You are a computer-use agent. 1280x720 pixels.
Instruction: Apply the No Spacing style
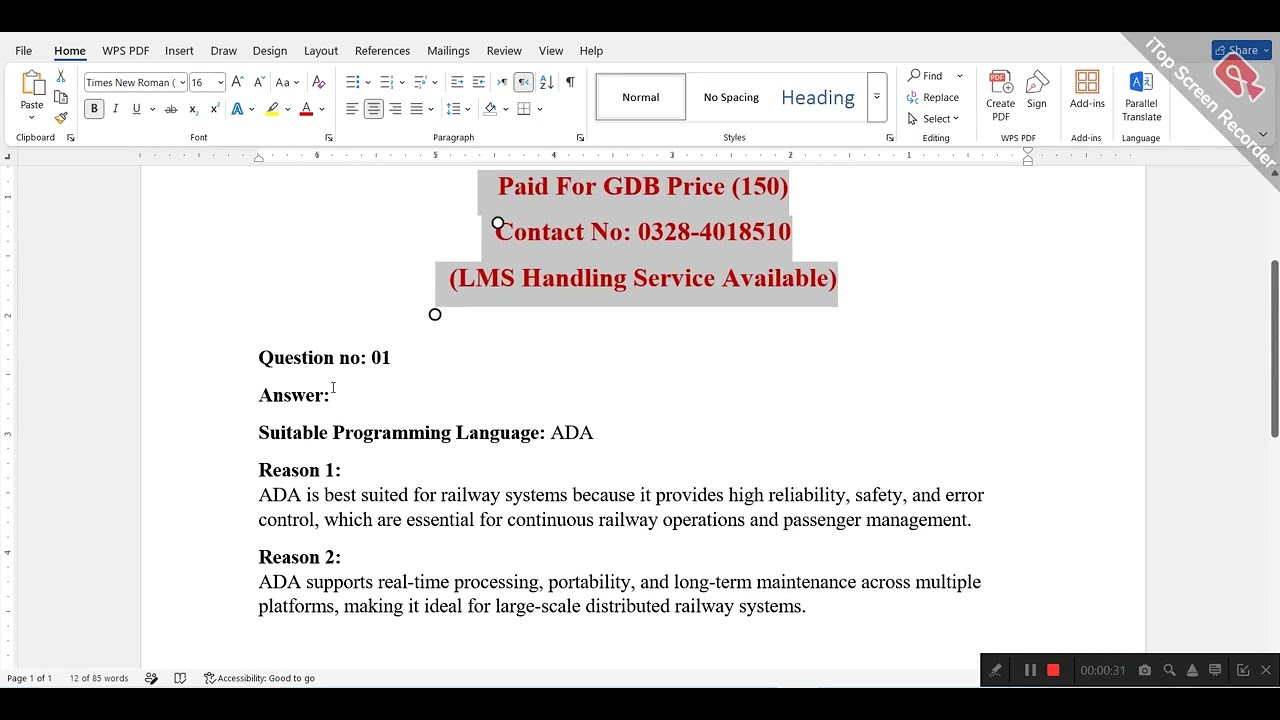coord(731,97)
